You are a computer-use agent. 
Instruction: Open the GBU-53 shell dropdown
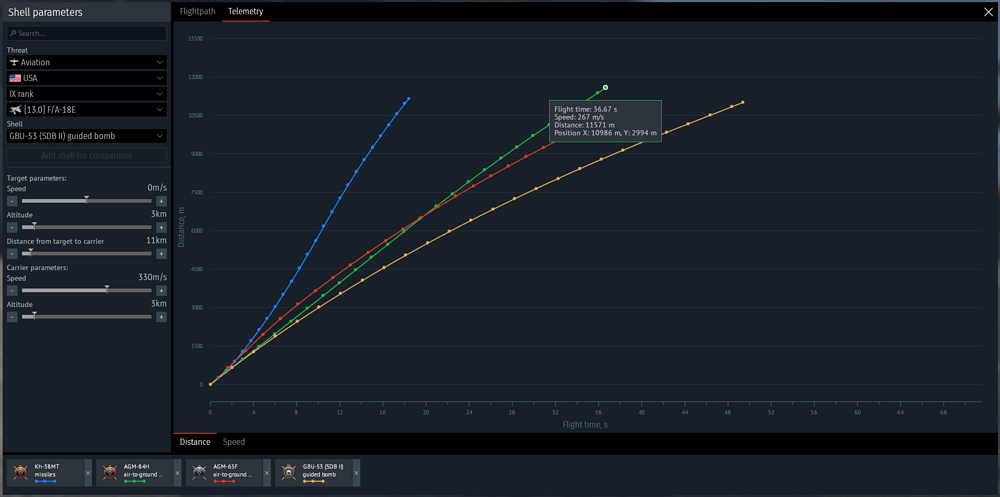pos(87,136)
